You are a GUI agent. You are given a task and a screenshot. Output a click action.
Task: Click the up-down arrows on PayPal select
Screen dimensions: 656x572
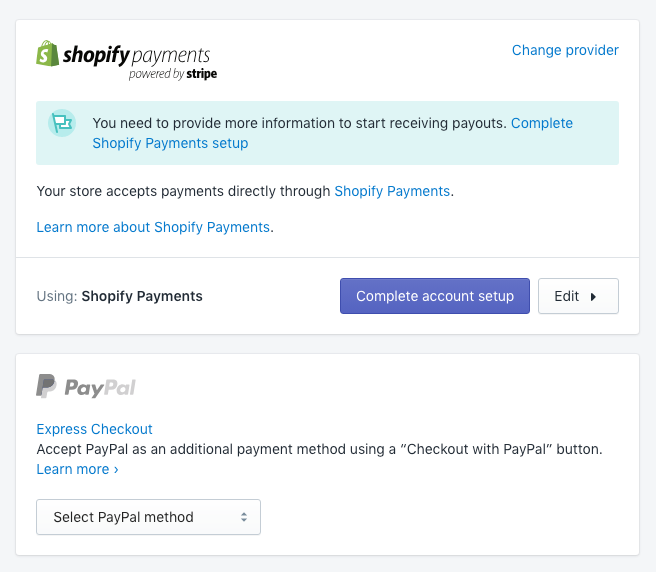[244, 517]
